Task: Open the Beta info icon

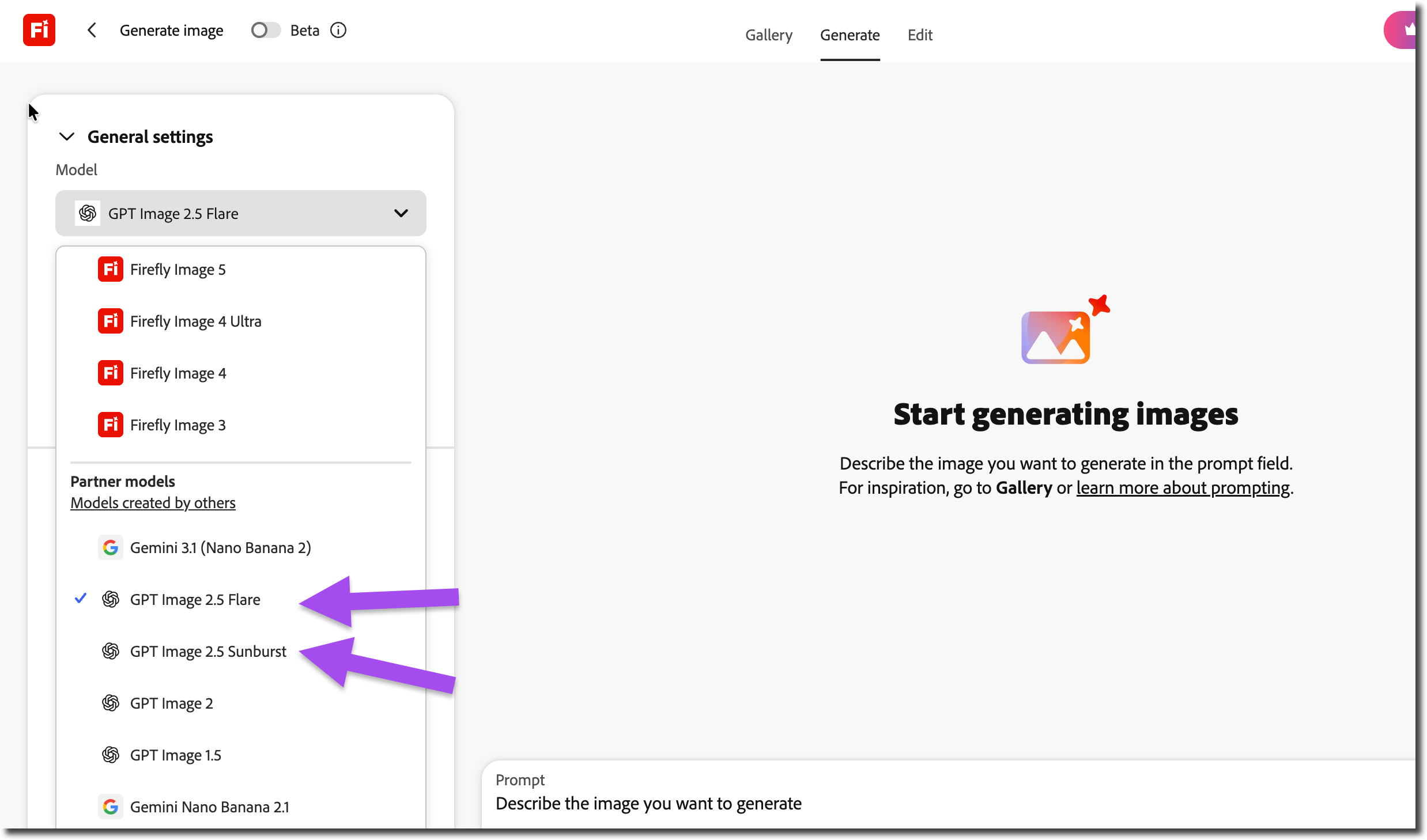Action: point(338,30)
